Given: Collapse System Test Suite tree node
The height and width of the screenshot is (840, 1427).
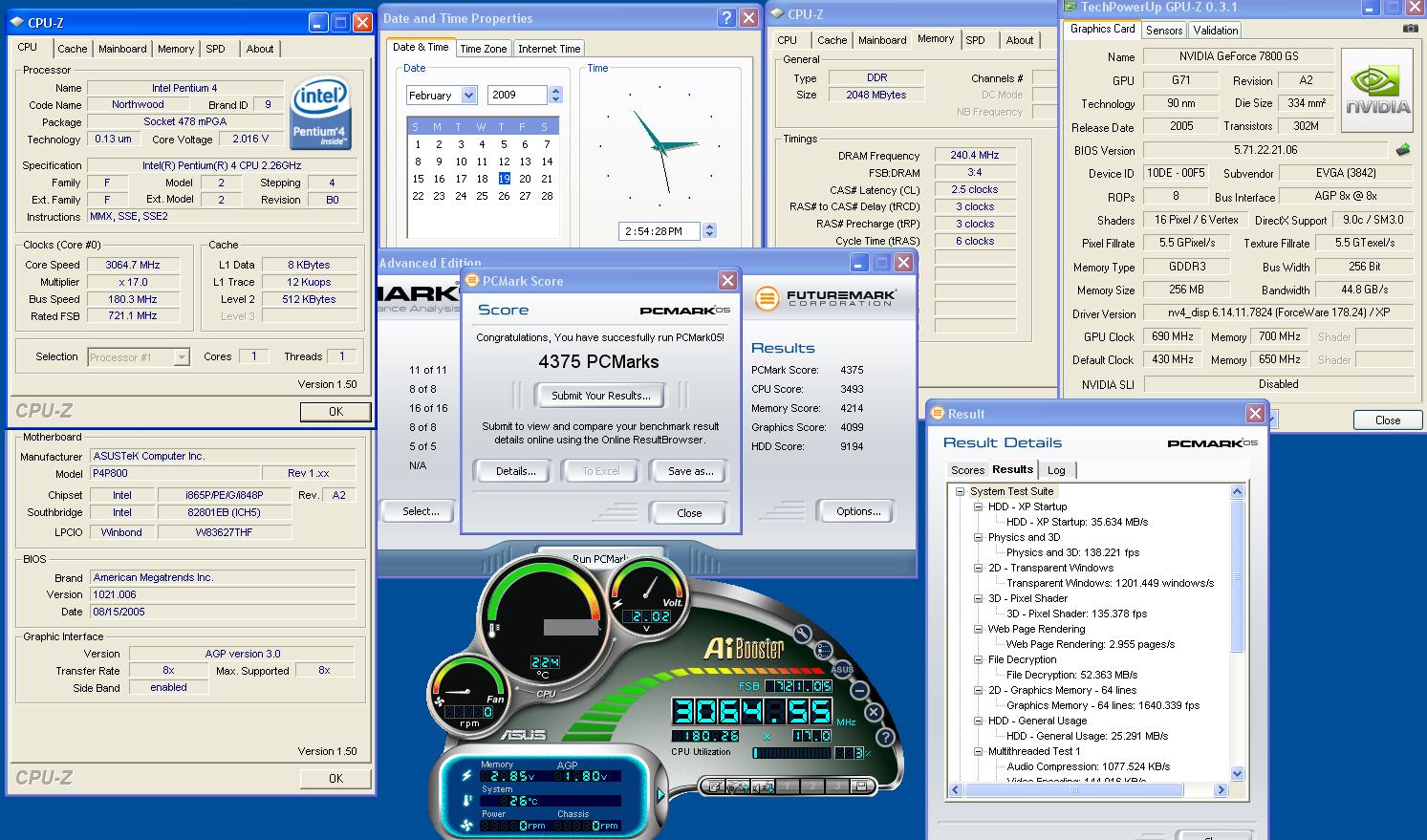Looking at the screenshot, I should pyautogui.click(x=961, y=491).
